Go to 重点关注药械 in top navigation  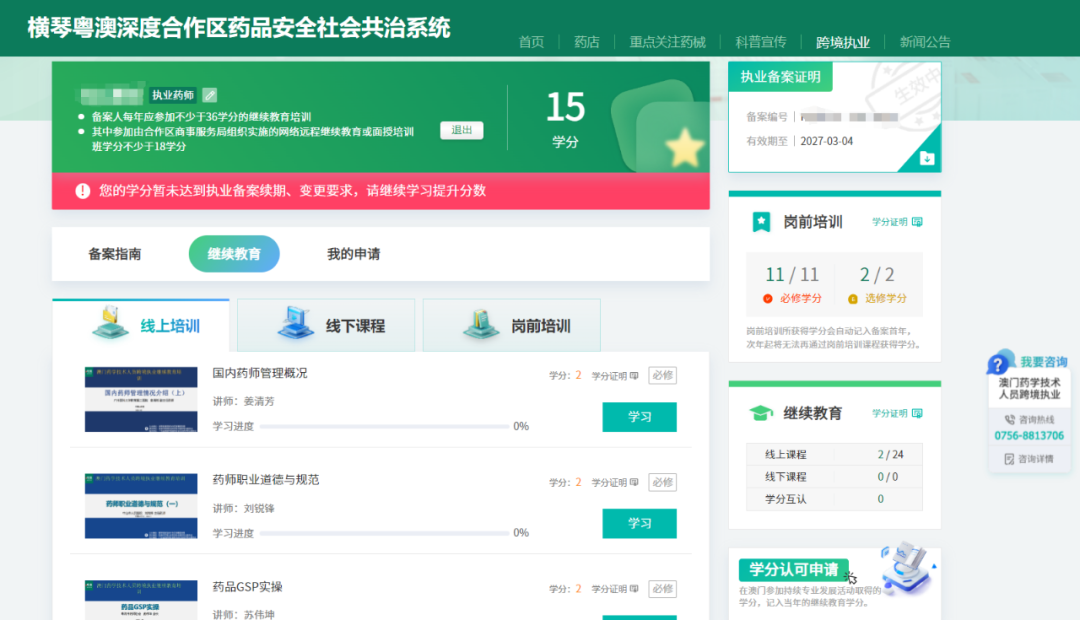[667, 42]
